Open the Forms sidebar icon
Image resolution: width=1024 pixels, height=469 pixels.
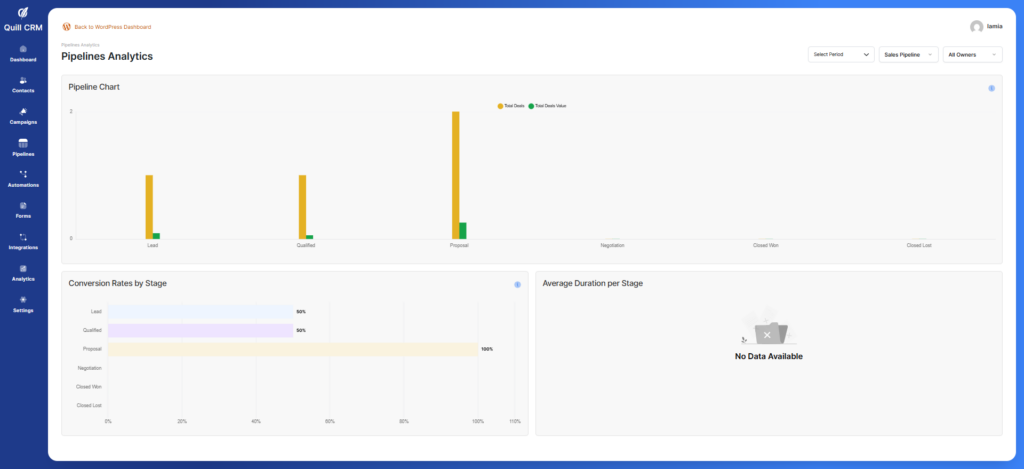[23, 205]
